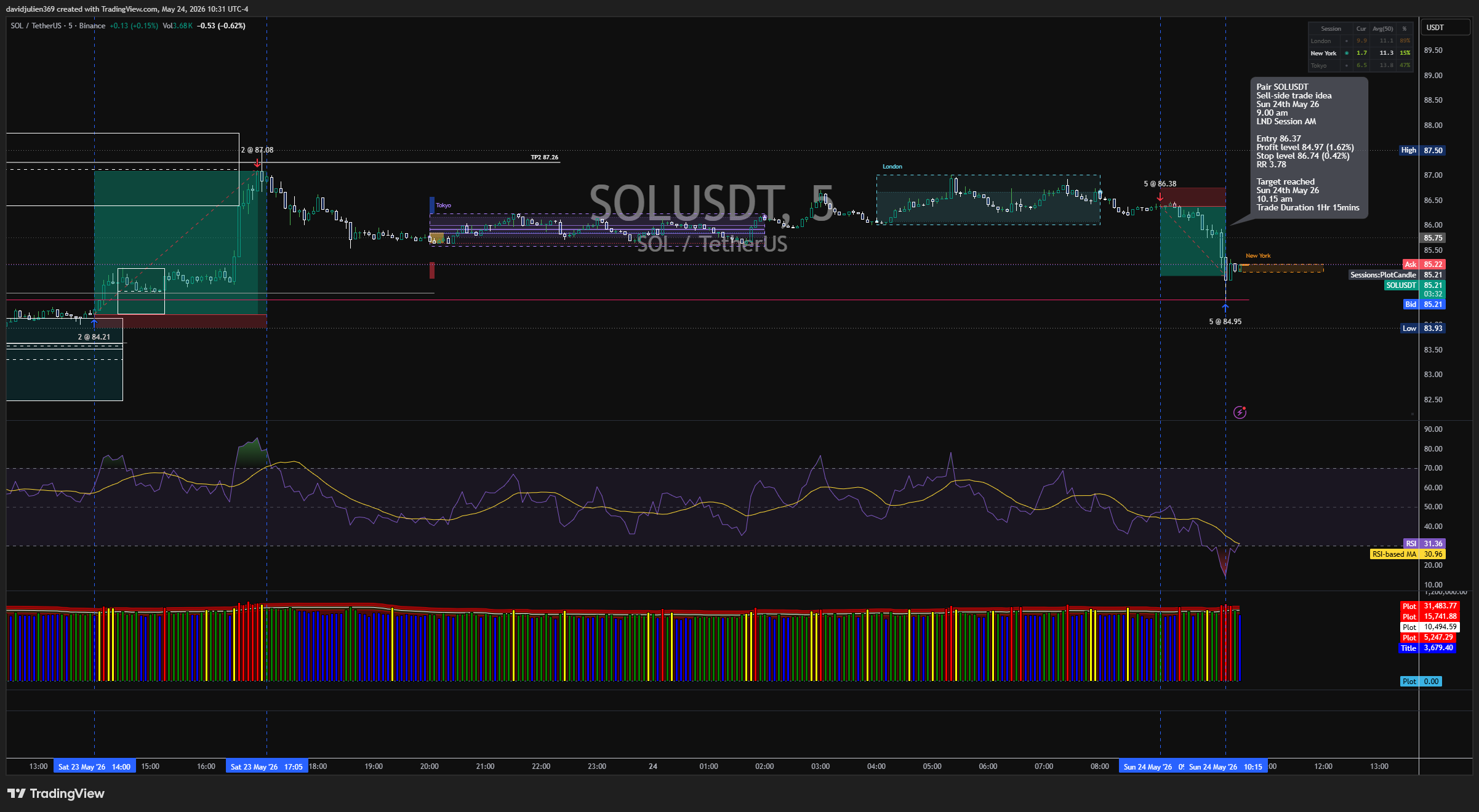
Task: Click the TP2 87.26 line label
Action: [545, 157]
